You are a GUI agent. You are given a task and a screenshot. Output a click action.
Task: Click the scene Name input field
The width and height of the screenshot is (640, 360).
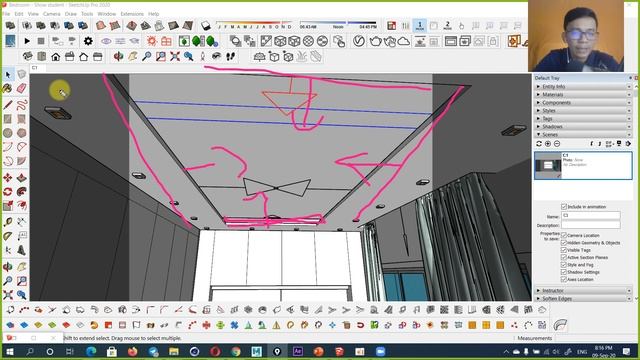point(591,215)
